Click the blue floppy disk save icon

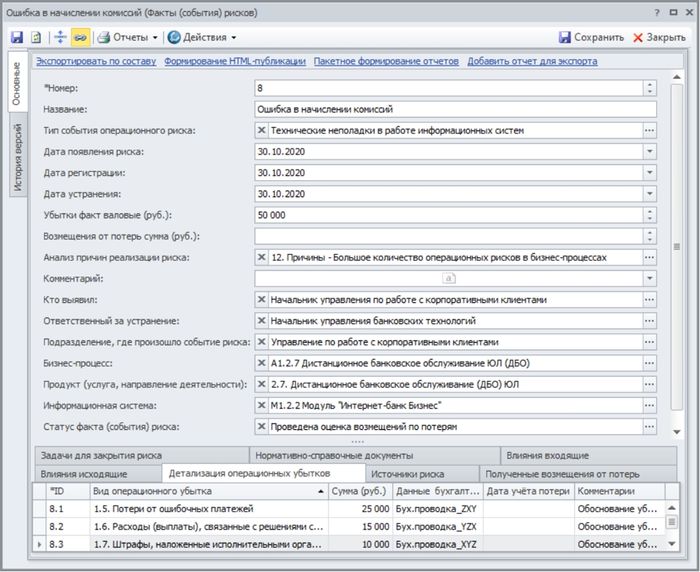pyautogui.click(x=17, y=37)
